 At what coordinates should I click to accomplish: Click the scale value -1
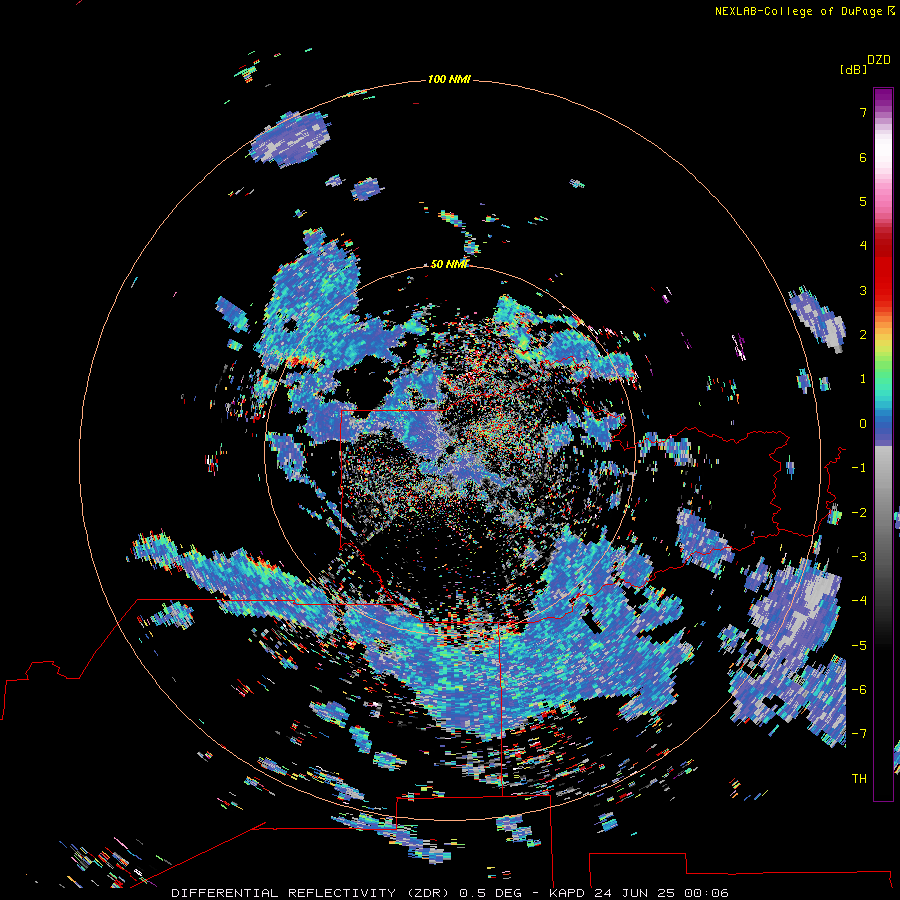pyautogui.click(x=859, y=468)
